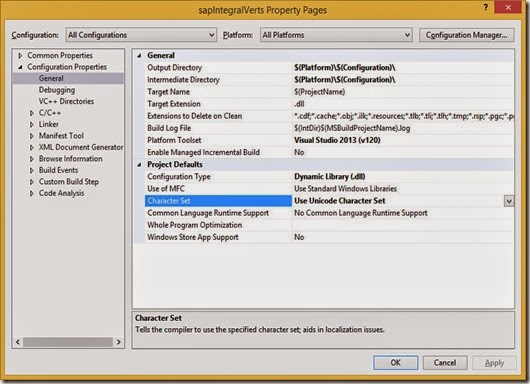Collapse the General property group
This screenshot has height=384, width=530.
pos(139,55)
